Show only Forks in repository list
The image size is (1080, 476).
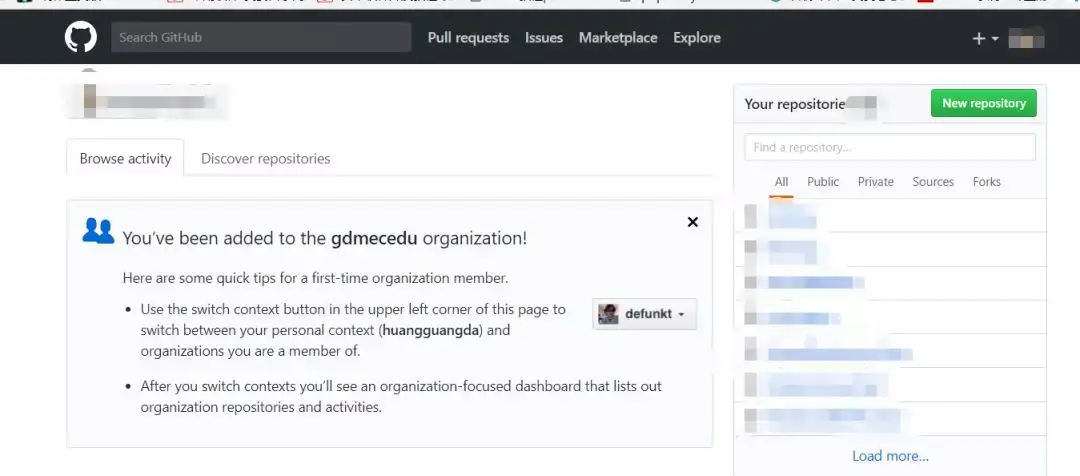point(986,181)
